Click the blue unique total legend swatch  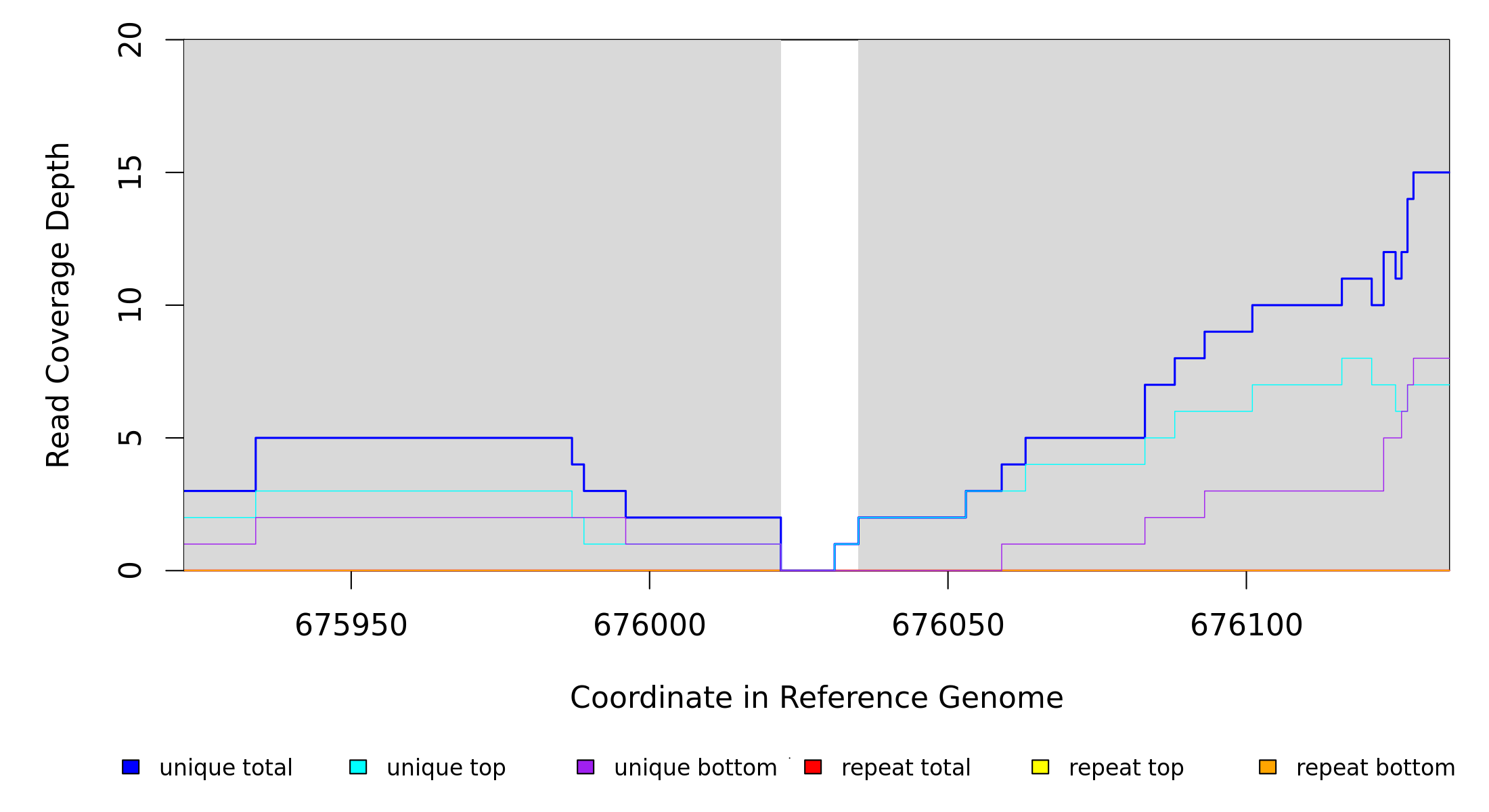(x=131, y=767)
